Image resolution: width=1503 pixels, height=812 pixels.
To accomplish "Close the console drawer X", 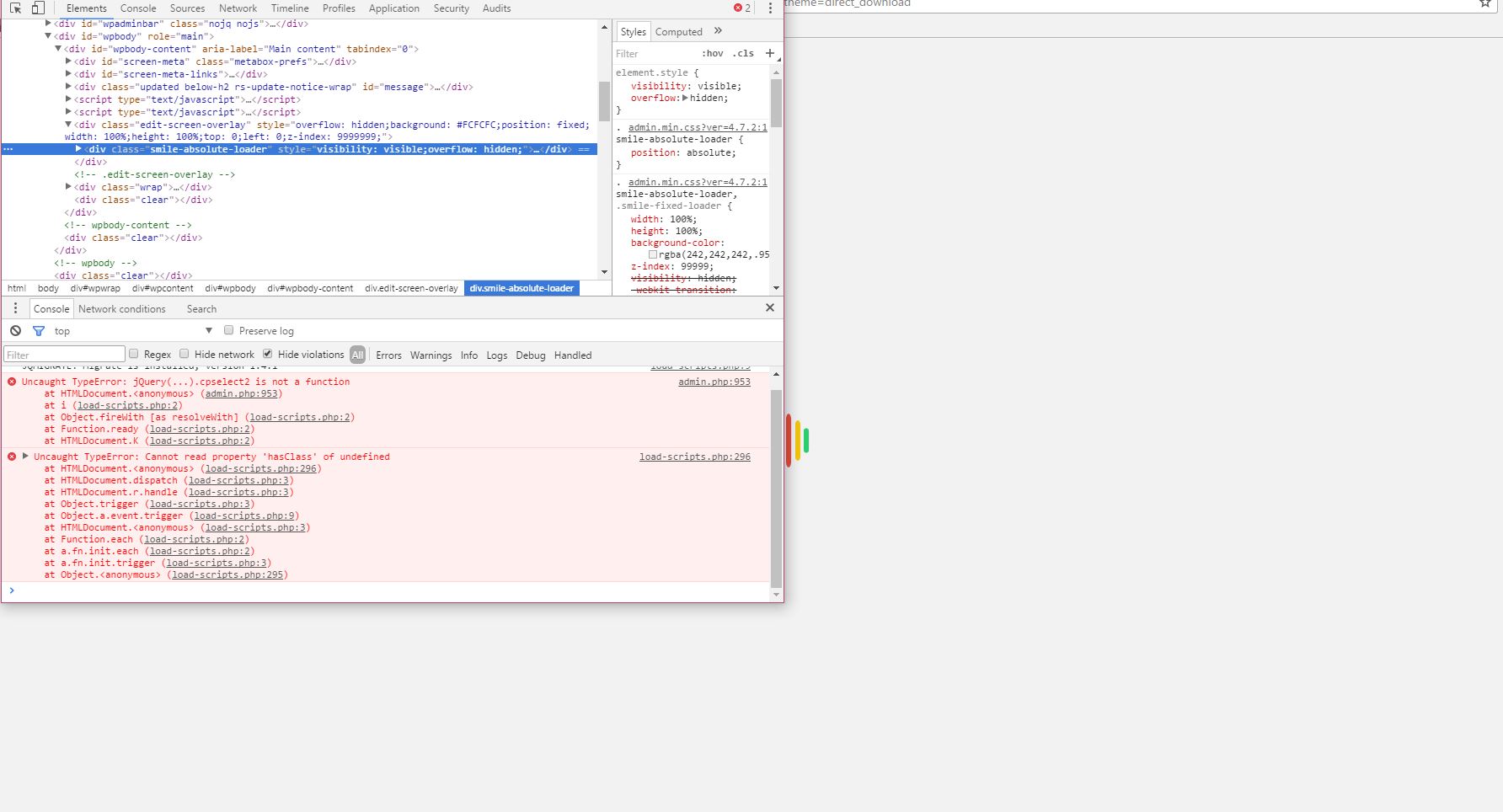I will point(769,307).
